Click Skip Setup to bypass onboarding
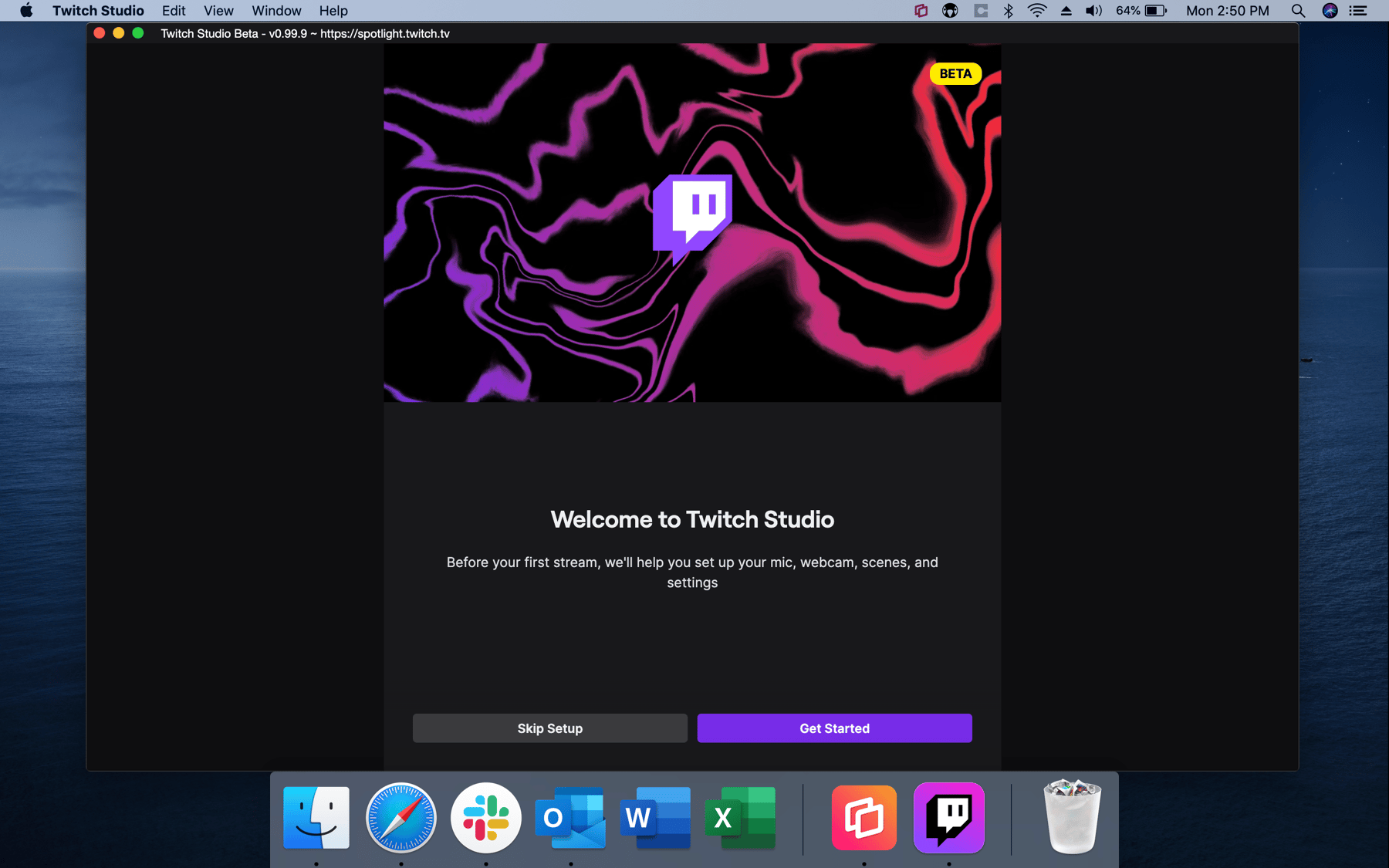1389x868 pixels. point(549,728)
